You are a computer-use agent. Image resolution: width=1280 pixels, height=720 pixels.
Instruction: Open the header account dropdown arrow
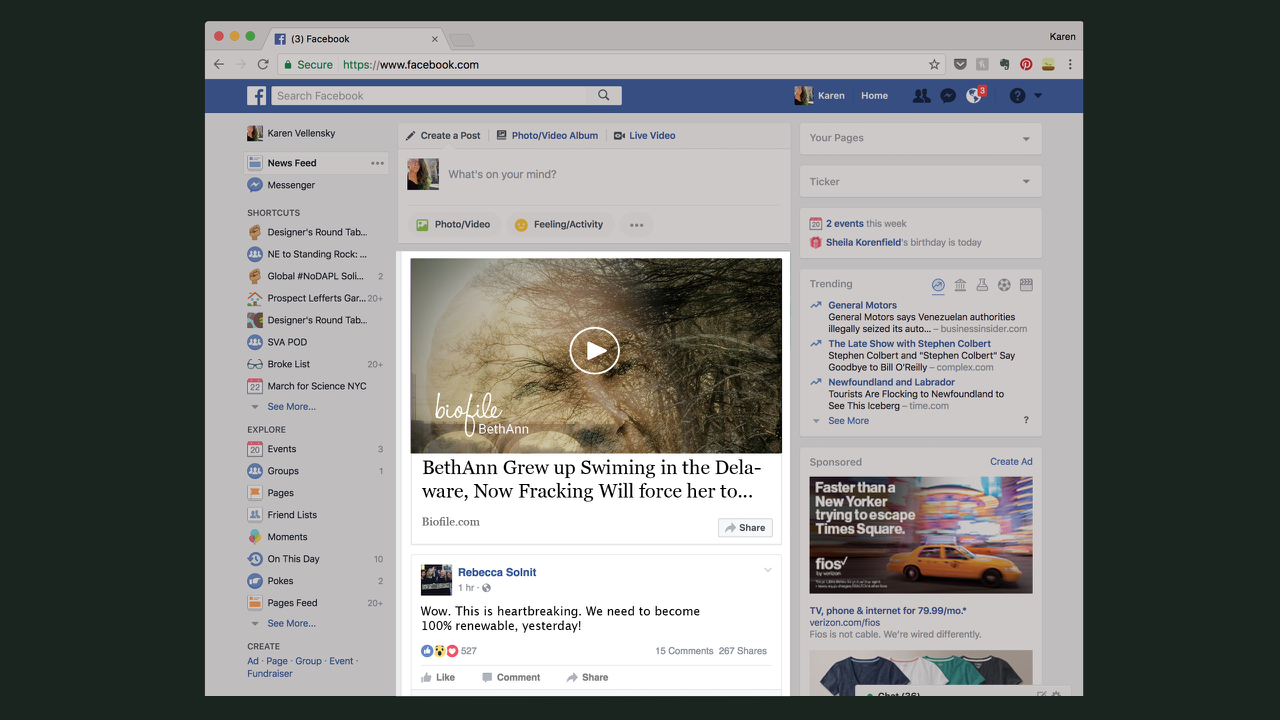(1038, 96)
